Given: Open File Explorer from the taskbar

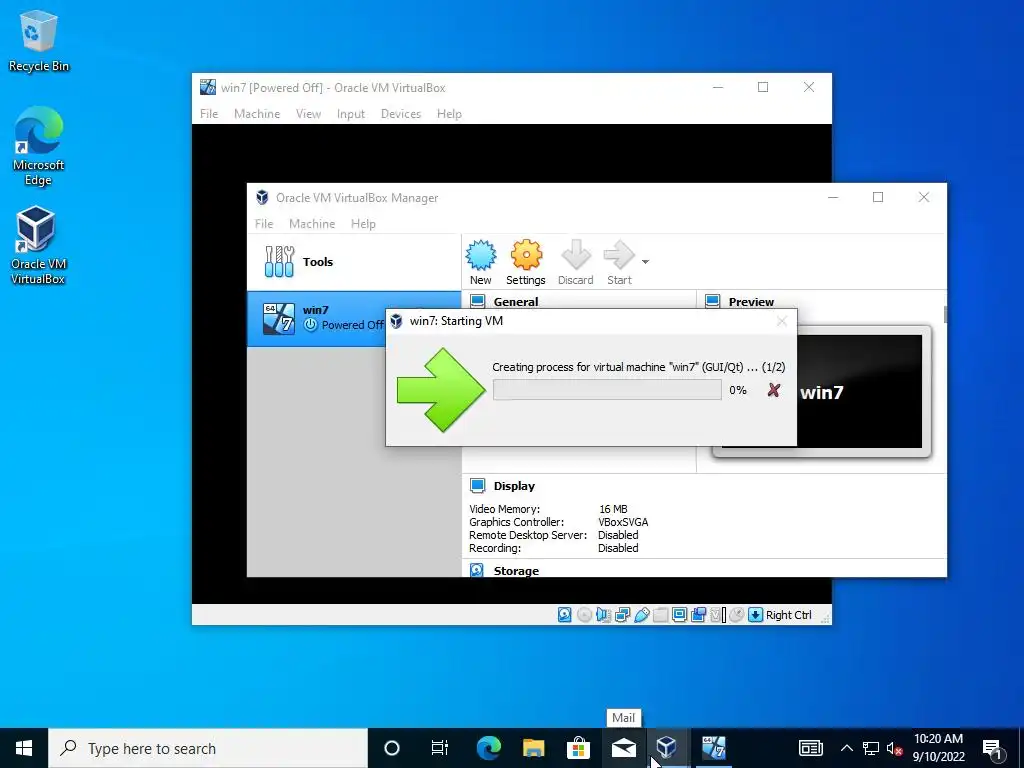Looking at the screenshot, I should point(534,748).
